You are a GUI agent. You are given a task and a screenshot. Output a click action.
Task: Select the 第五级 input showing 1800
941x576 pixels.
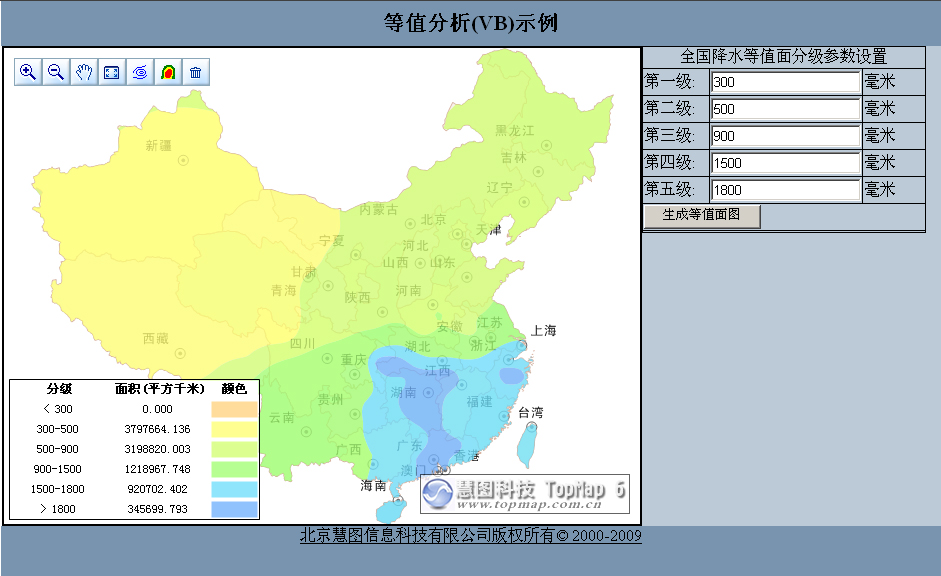(x=784, y=189)
